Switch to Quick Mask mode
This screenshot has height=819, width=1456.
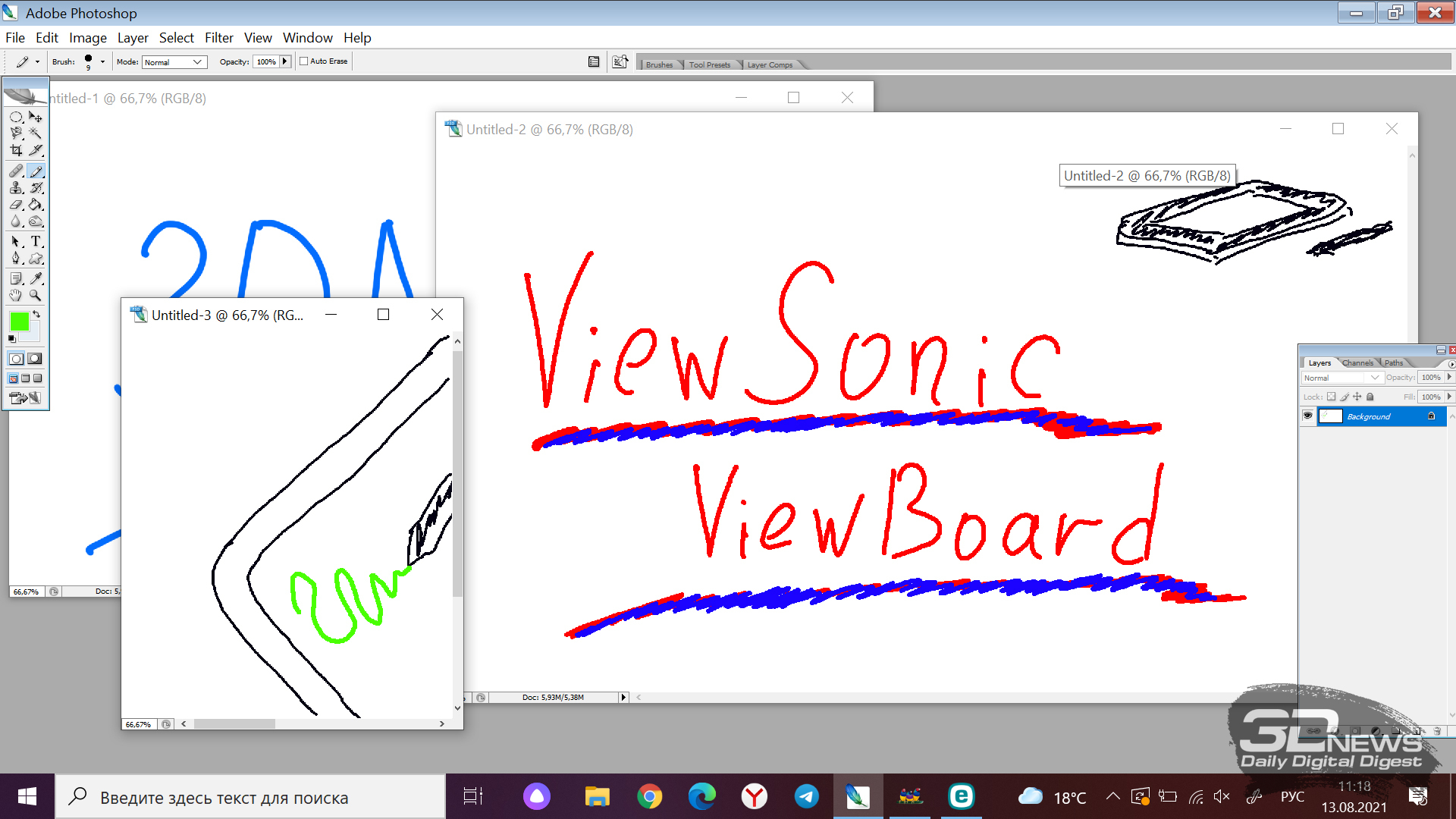(35, 359)
